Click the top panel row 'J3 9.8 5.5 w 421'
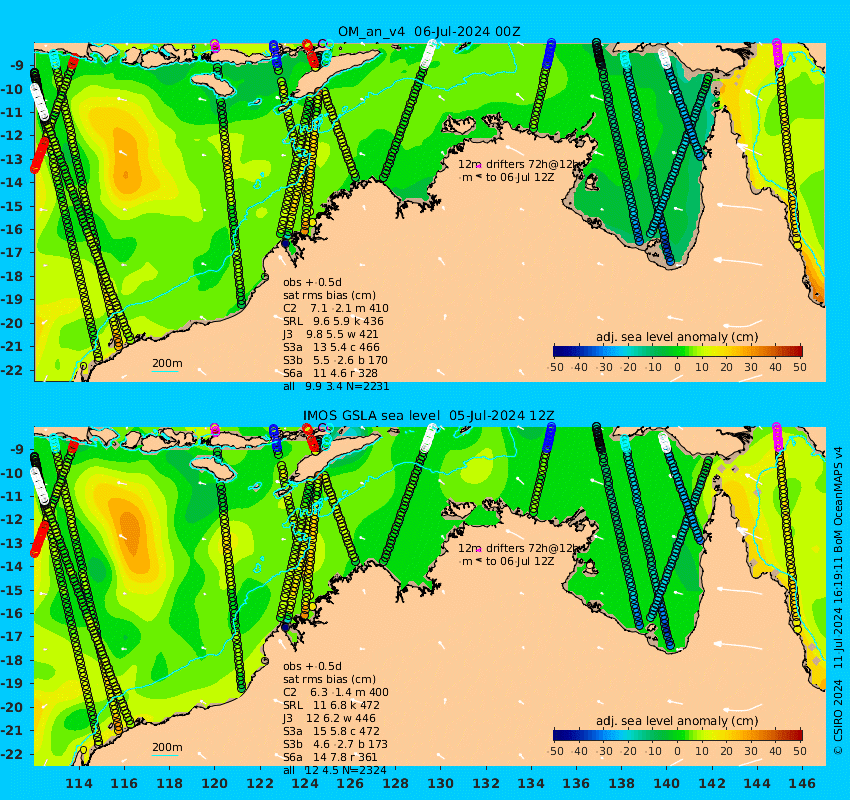This screenshot has width=850, height=800. point(330,334)
